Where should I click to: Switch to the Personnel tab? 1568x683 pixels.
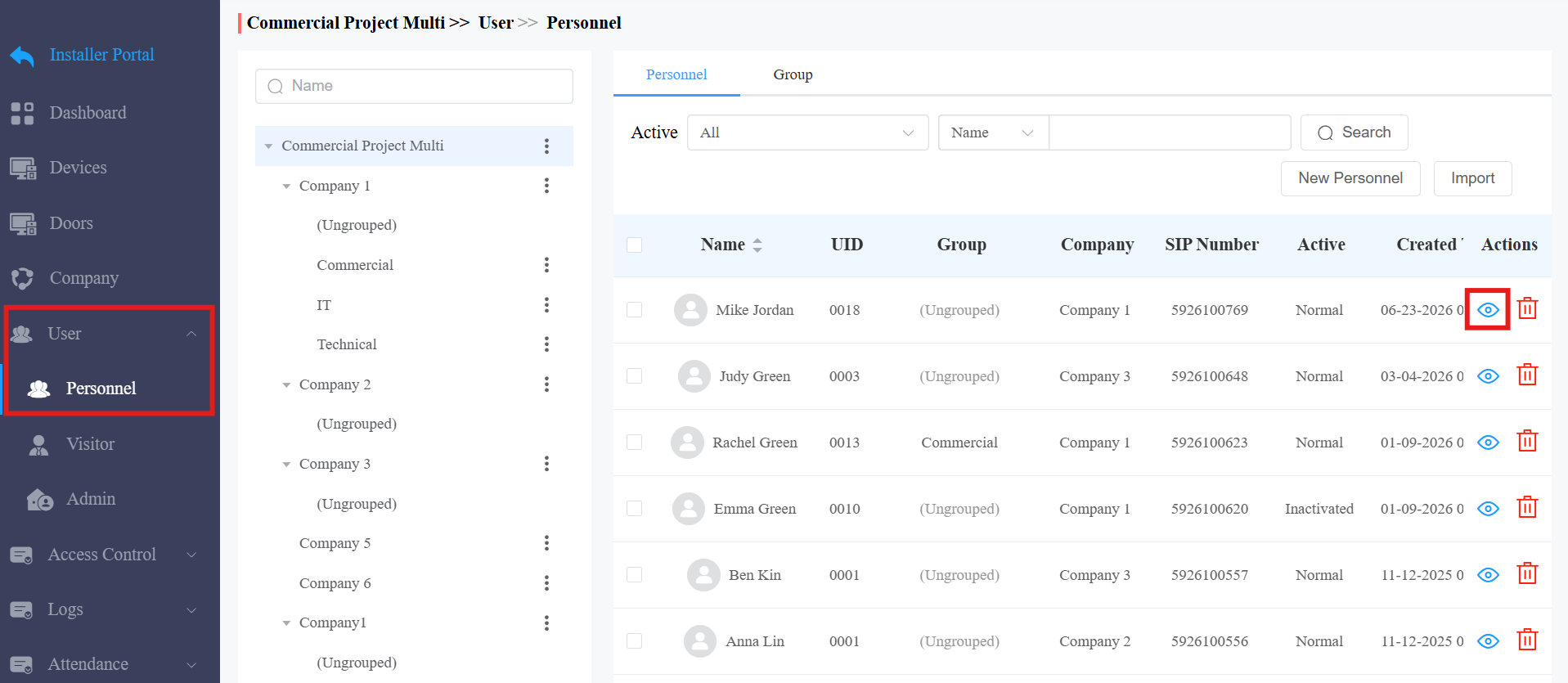point(676,74)
